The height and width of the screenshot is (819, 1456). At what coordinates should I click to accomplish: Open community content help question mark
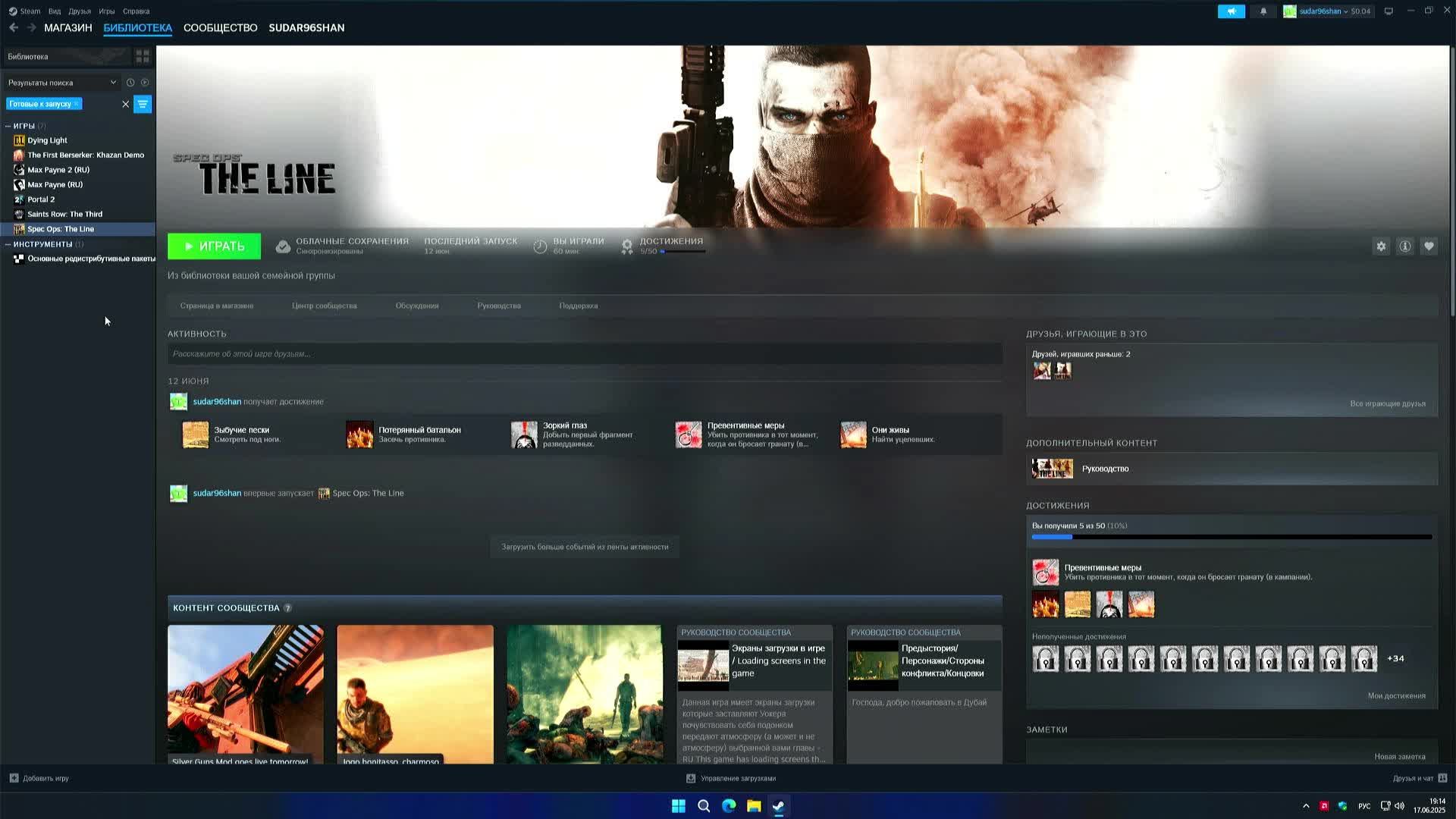point(287,608)
